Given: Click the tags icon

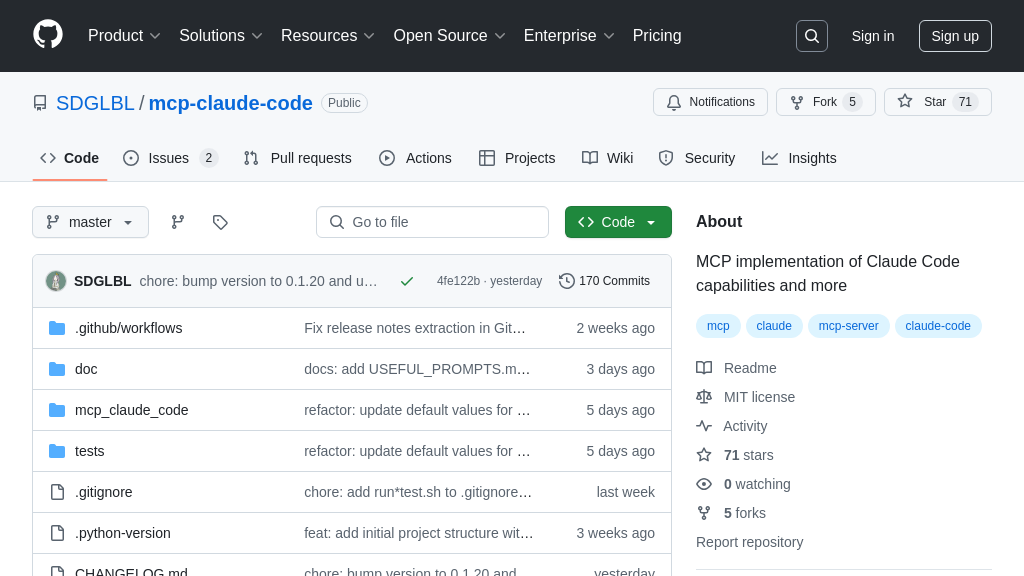Looking at the screenshot, I should point(220,222).
